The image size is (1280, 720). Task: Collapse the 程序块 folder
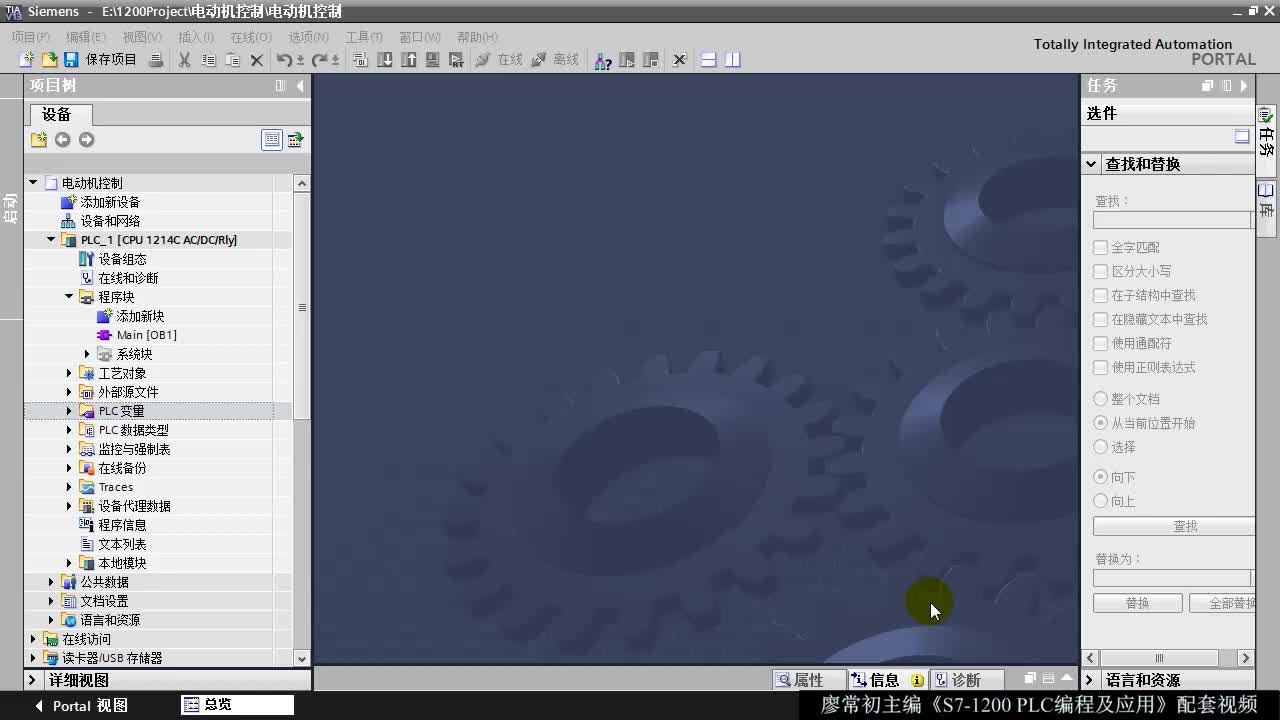coord(69,297)
